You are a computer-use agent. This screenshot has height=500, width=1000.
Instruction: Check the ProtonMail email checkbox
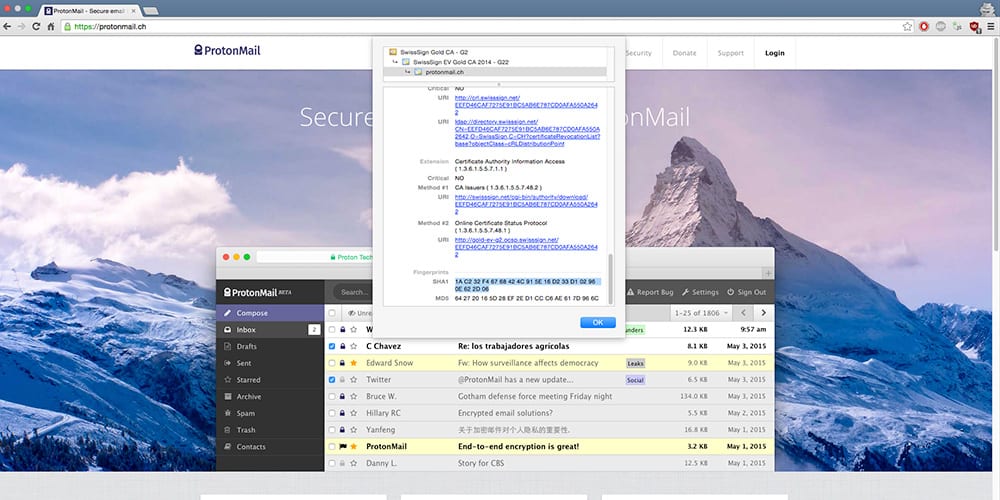coord(332,446)
